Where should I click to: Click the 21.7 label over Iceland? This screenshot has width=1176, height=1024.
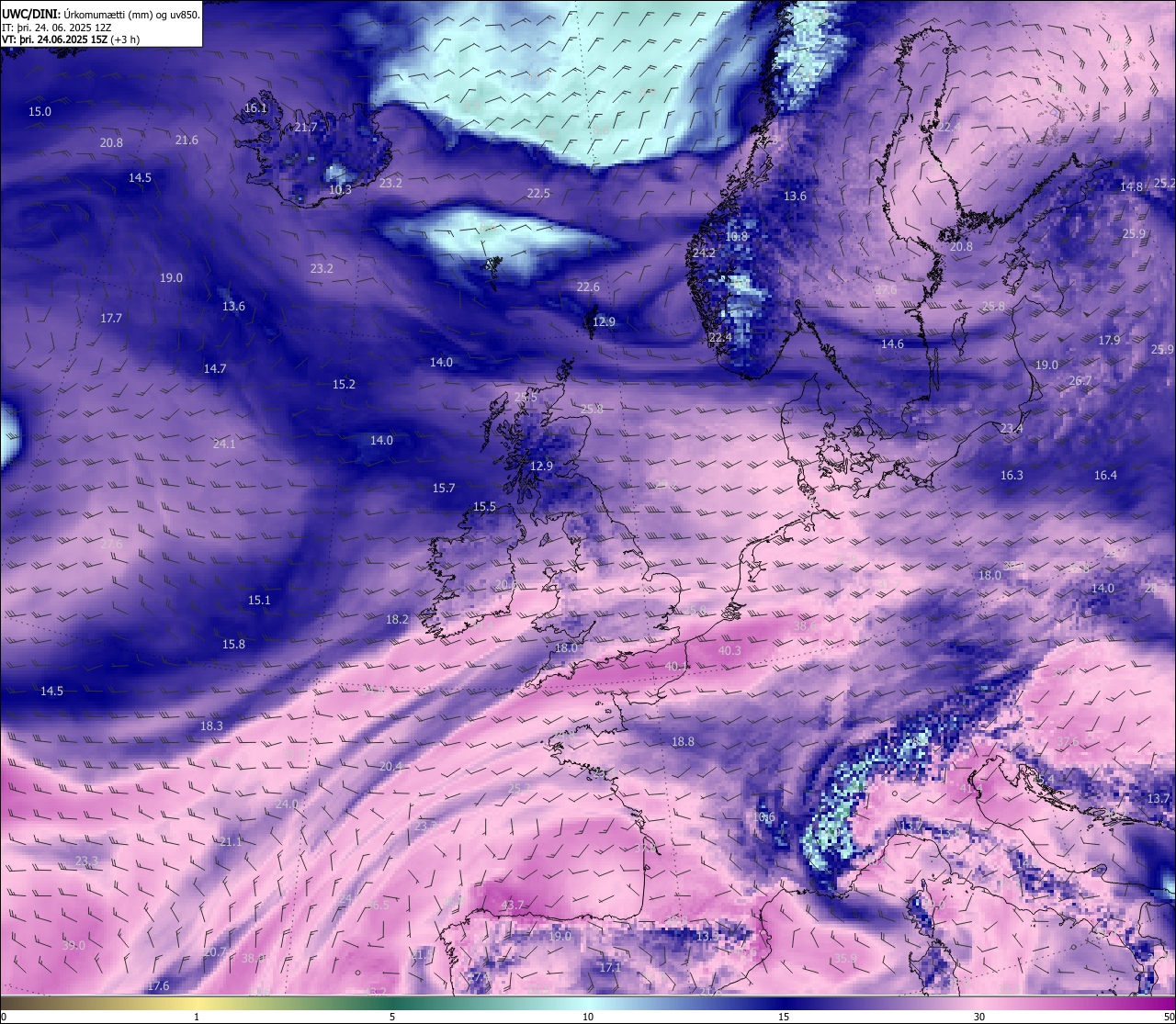point(305,128)
